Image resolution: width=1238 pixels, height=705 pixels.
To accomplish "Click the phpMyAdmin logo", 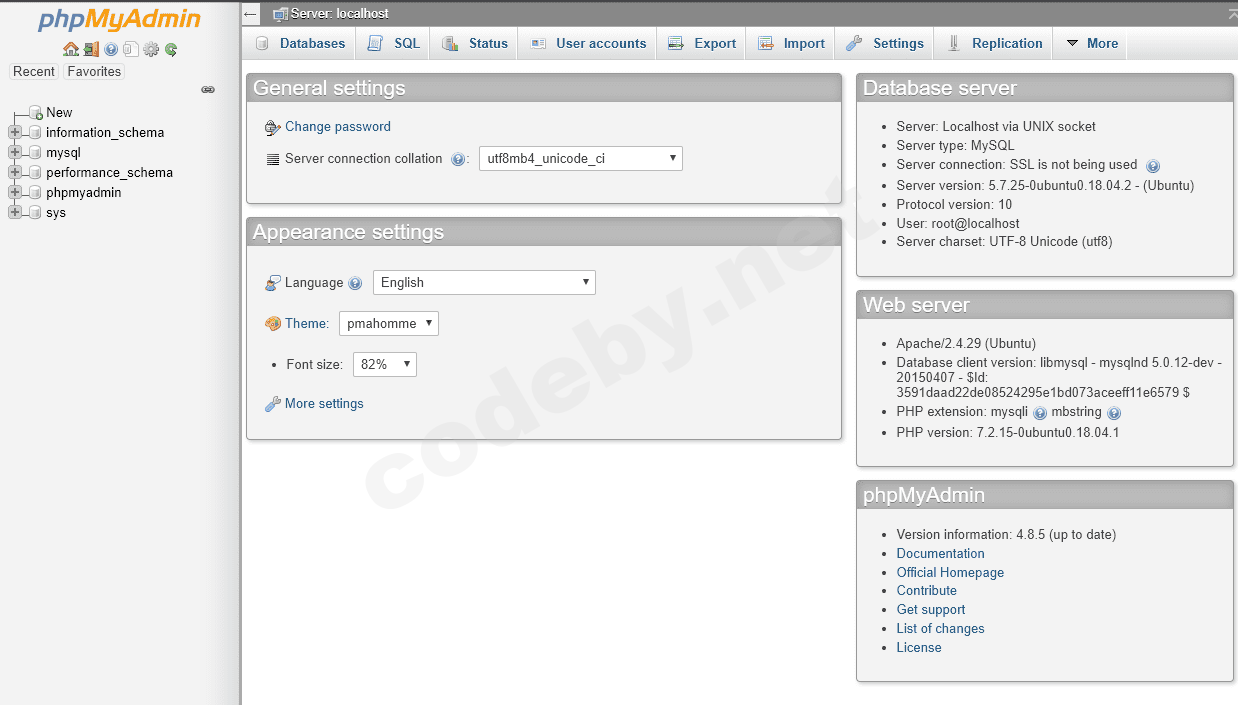I will click(x=119, y=20).
